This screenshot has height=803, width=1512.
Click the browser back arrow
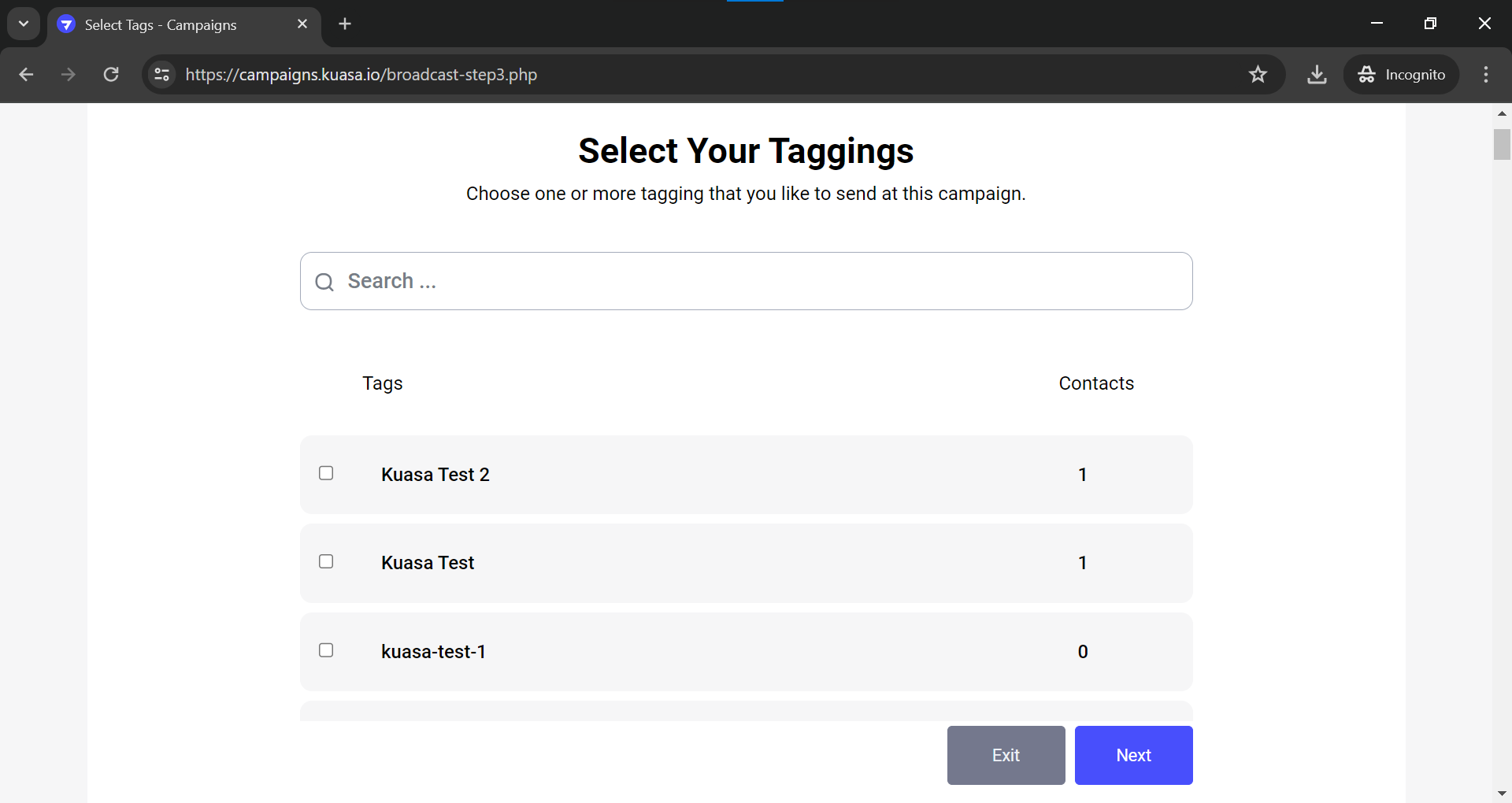pos(26,75)
